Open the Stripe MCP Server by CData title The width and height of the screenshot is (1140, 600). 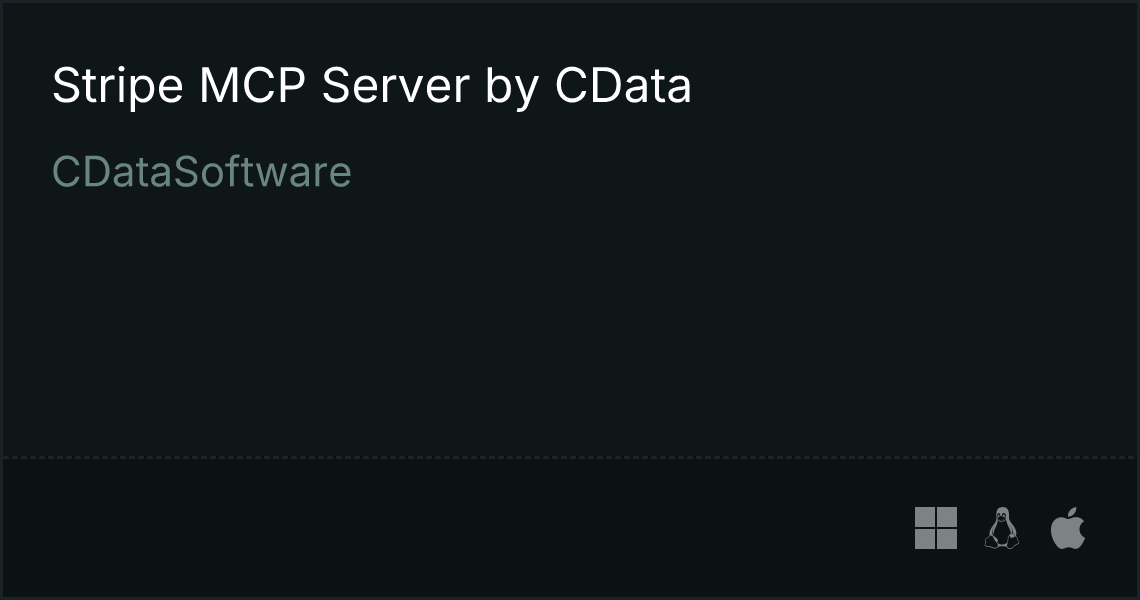pyautogui.click(x=372, y=86)
